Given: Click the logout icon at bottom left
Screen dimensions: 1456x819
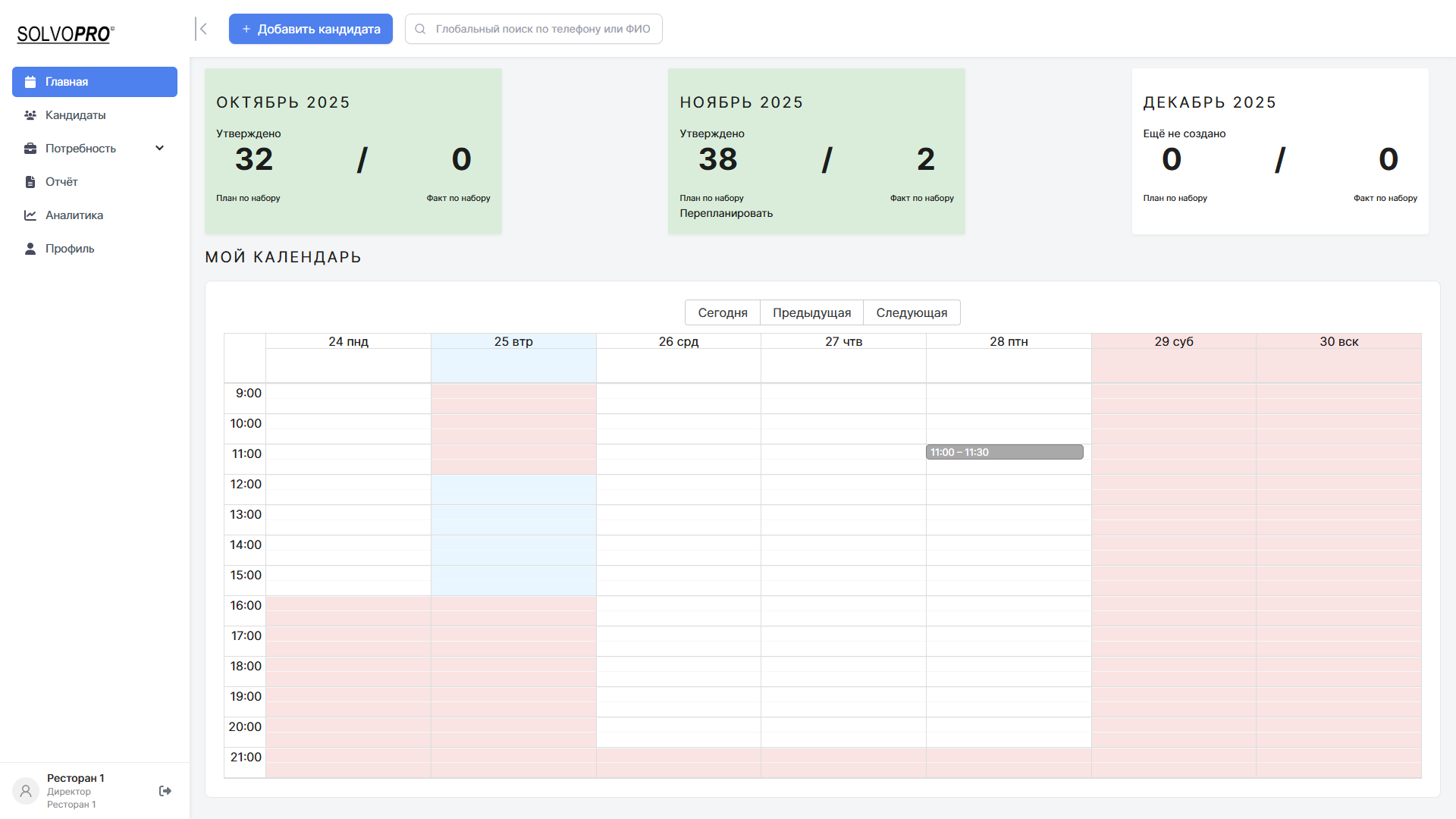Looking at the screenshot, I should point(165,791).
